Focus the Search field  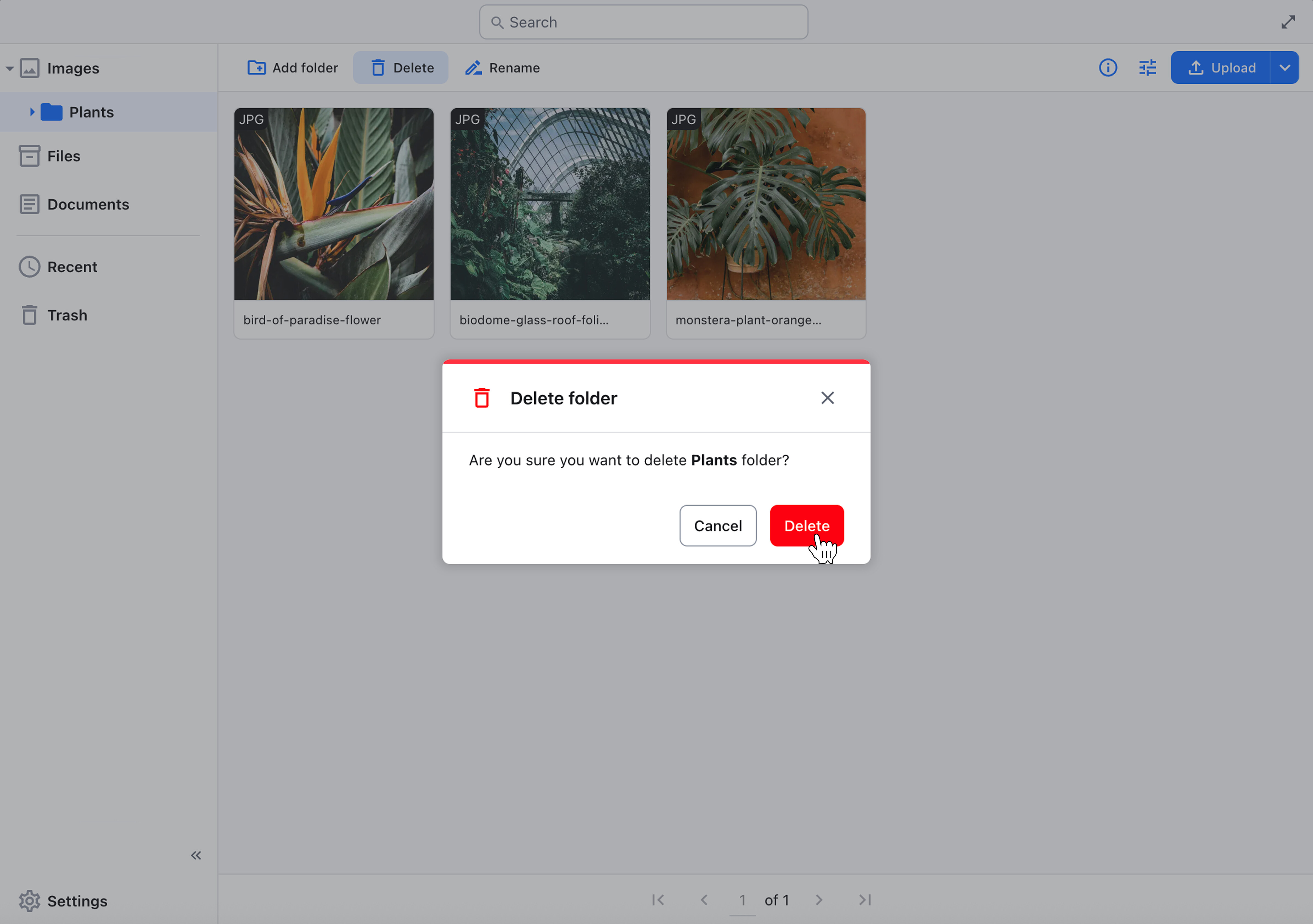pyautogui.click(x=643, y=22)
